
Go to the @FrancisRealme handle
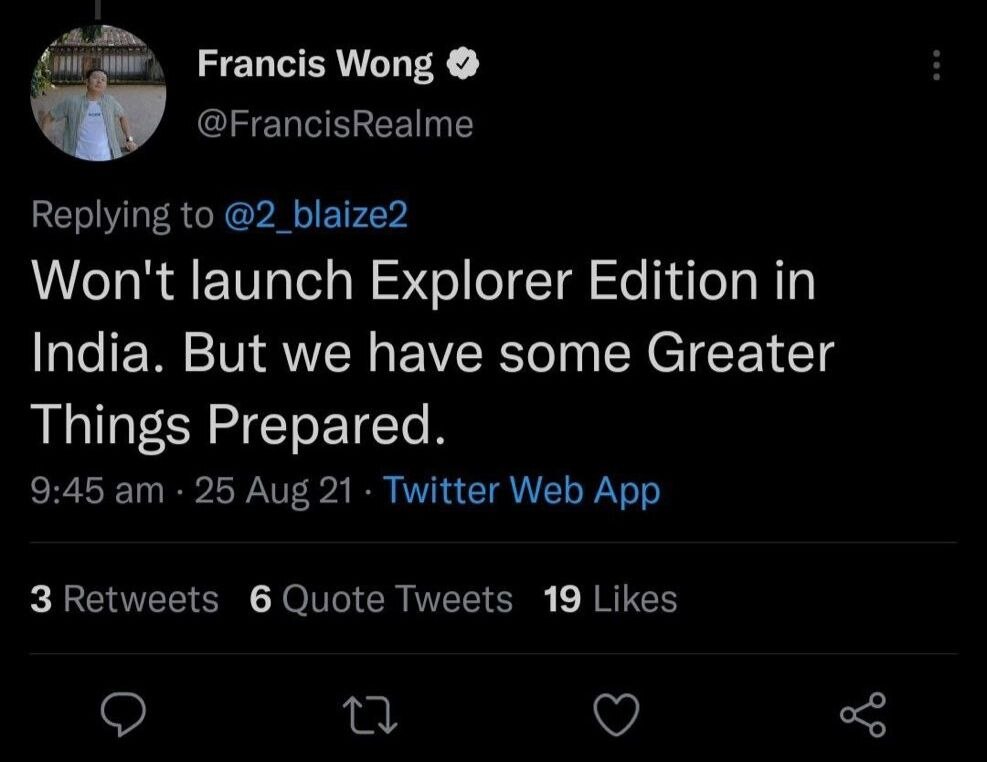click(335, 124)
